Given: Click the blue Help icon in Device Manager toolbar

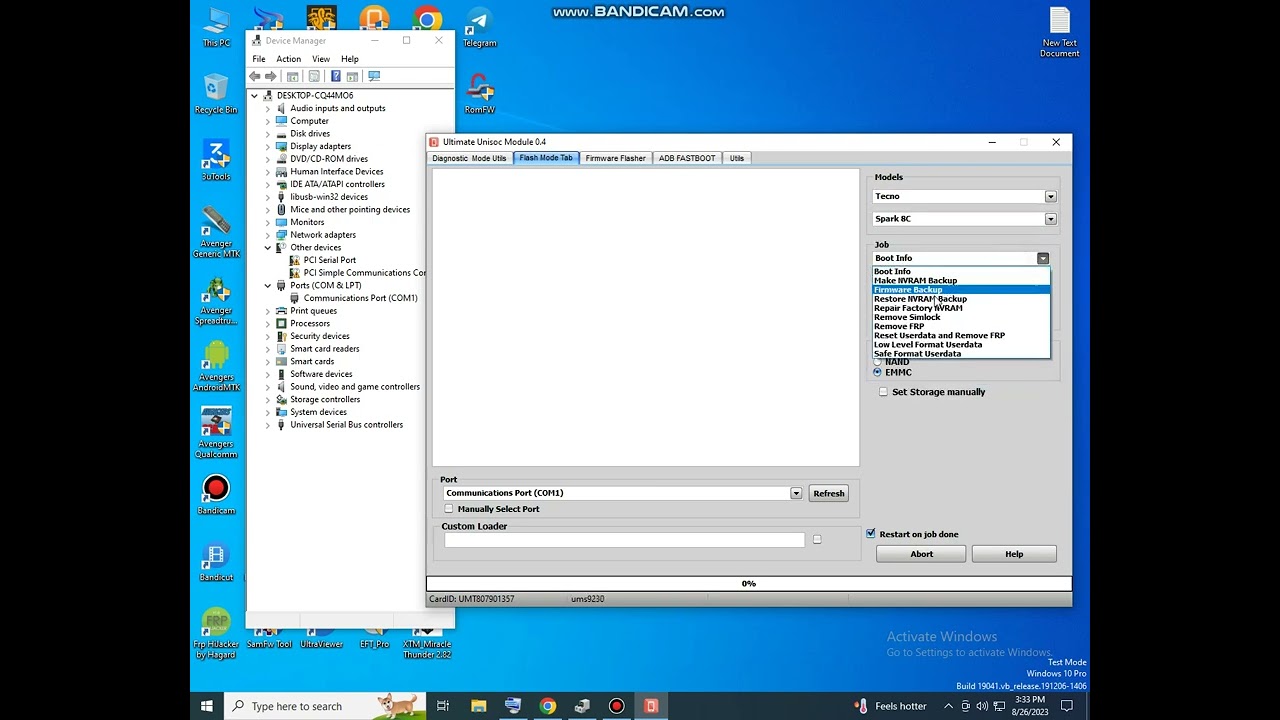Looking at the screenshot, I should pos(335,76).
